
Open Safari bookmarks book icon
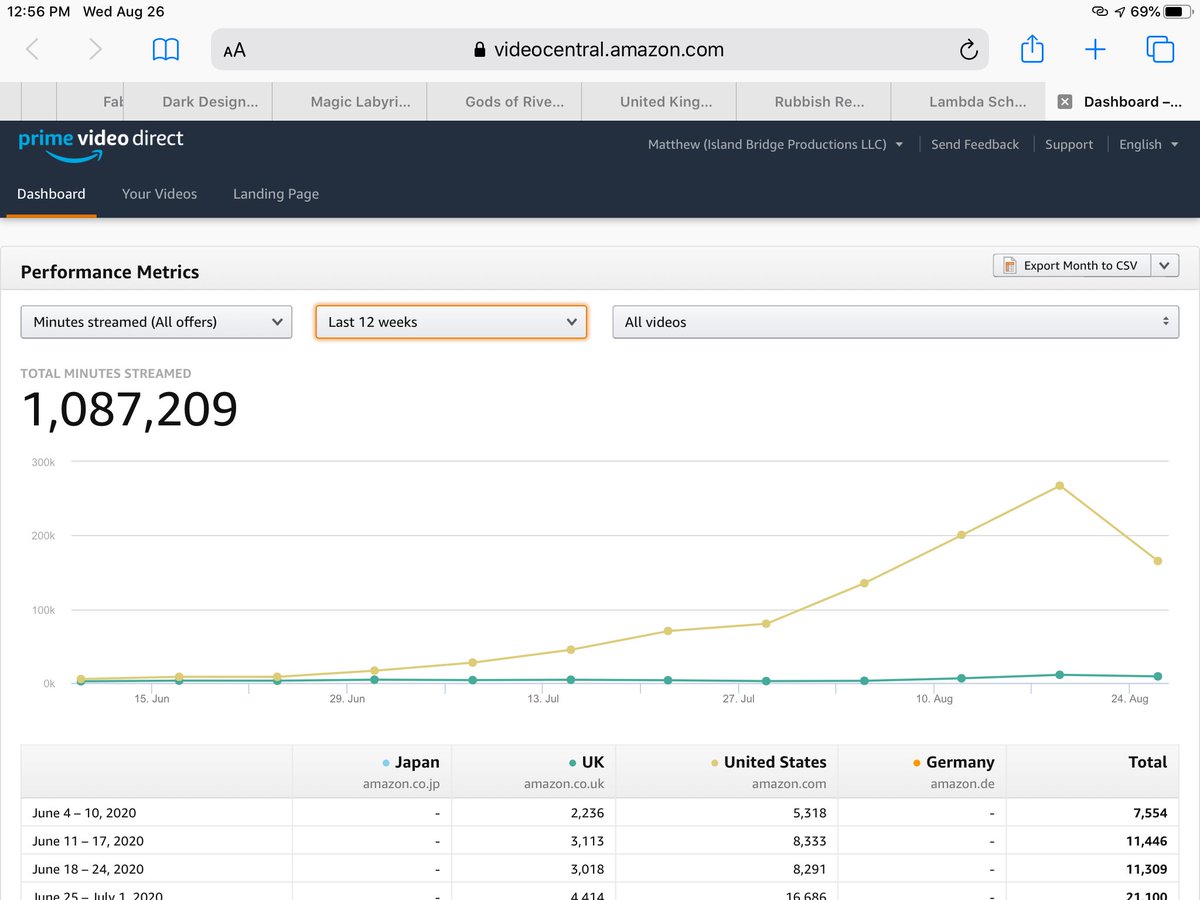point(165,50)
